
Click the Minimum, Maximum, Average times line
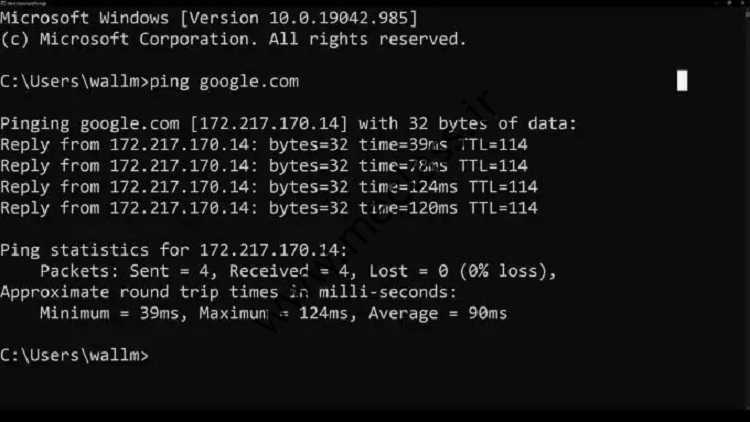(x=273, y=313)
